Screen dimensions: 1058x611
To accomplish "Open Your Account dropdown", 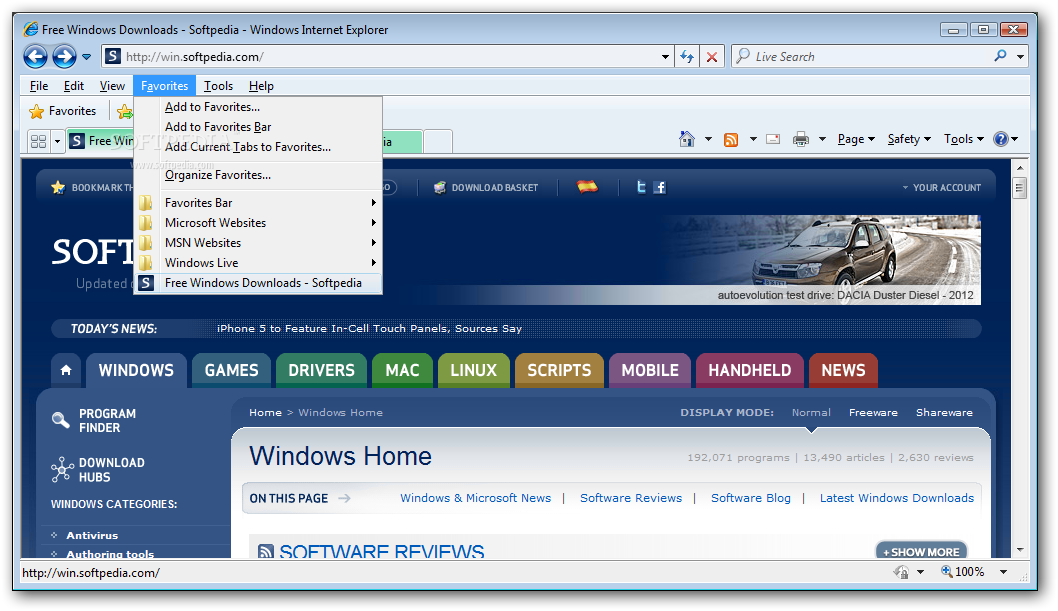I will pos(942,187).
